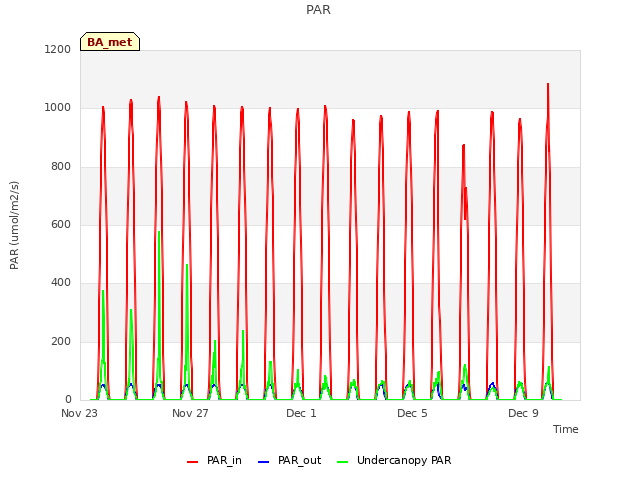The width and height of the screenshot is (640, 480).
Task: Click the 1000 y-axis tick label
Action: pyautogui.click(x=58, y=108)
